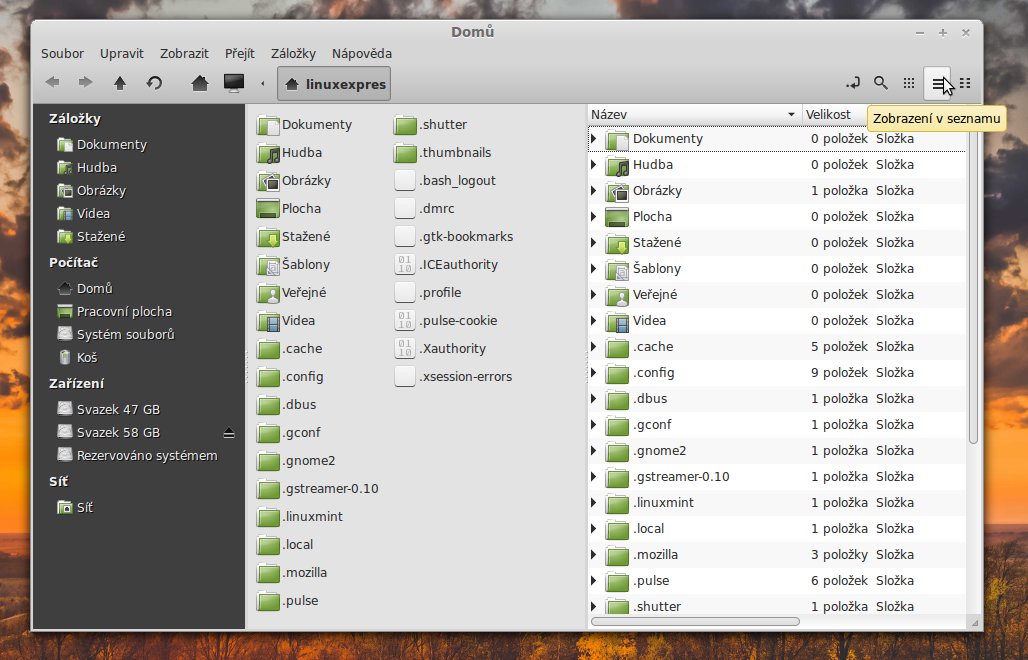Viewport: 1028px width, 660px height.
Task: Open Pracovní plocha in sidebar
Action: point(115,311)
